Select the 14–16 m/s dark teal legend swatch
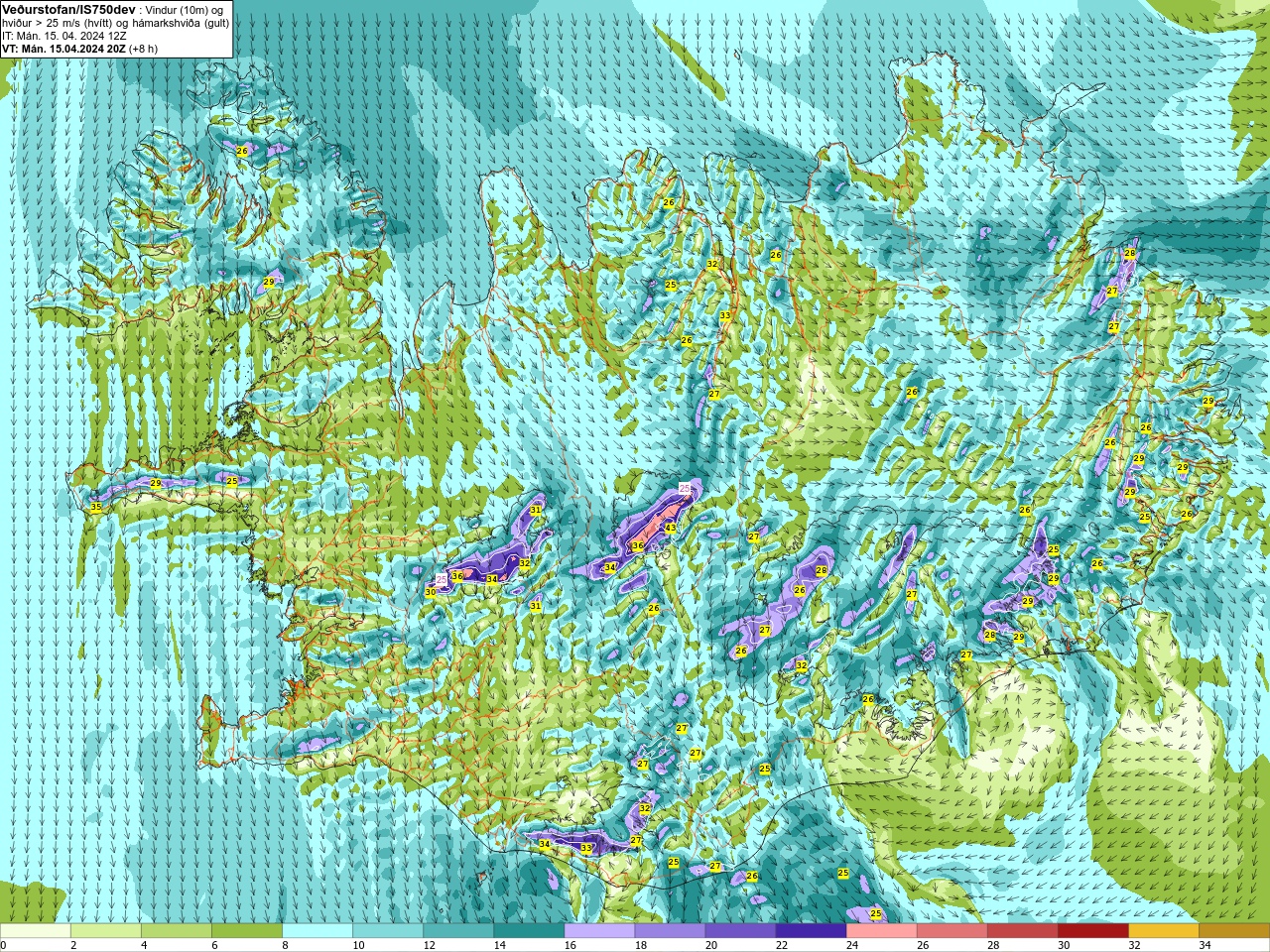 529,930
